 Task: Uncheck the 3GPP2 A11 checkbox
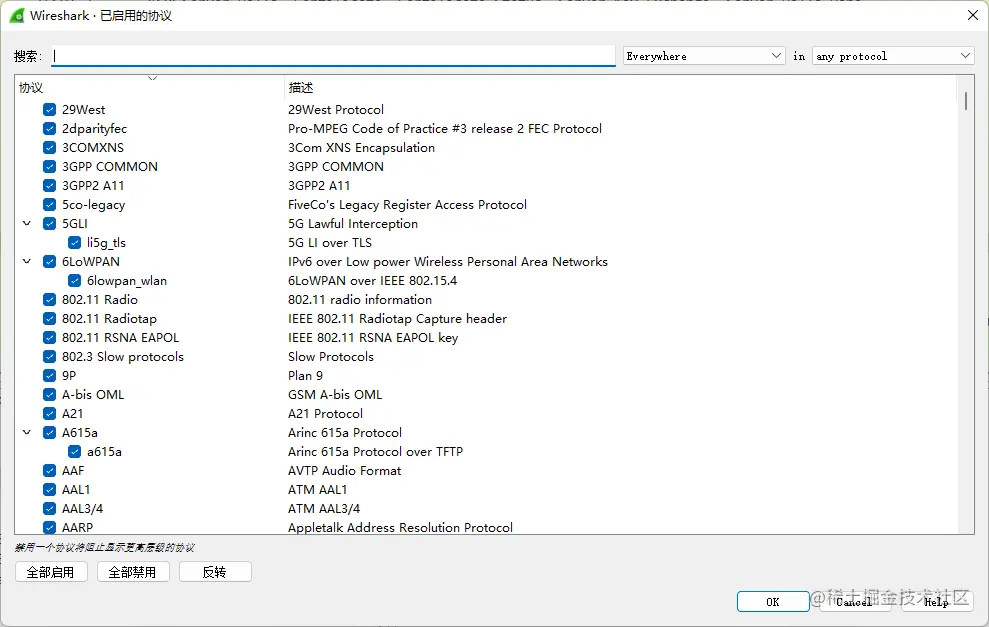[x=50, y=185]
